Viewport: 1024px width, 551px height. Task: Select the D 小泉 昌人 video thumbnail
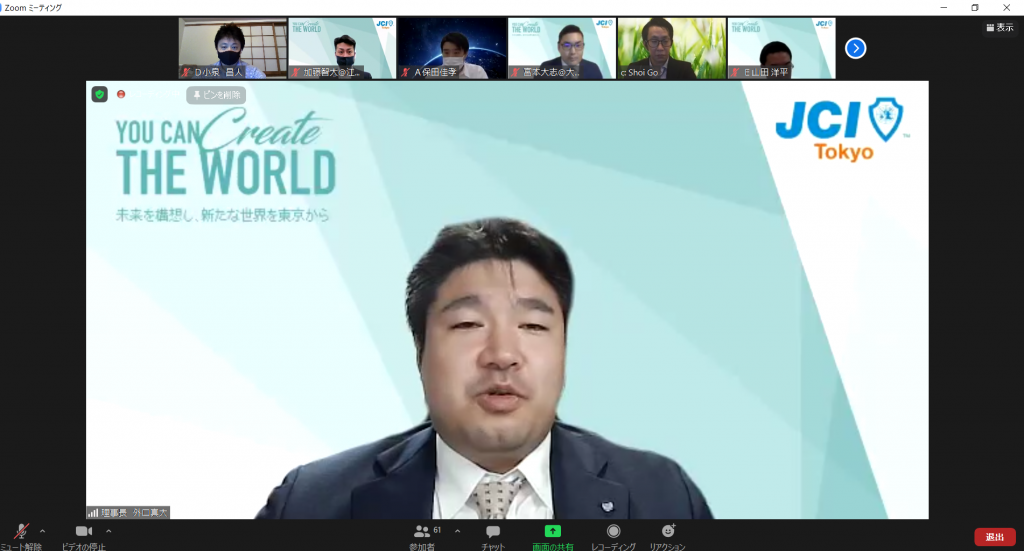coord(231,48)
